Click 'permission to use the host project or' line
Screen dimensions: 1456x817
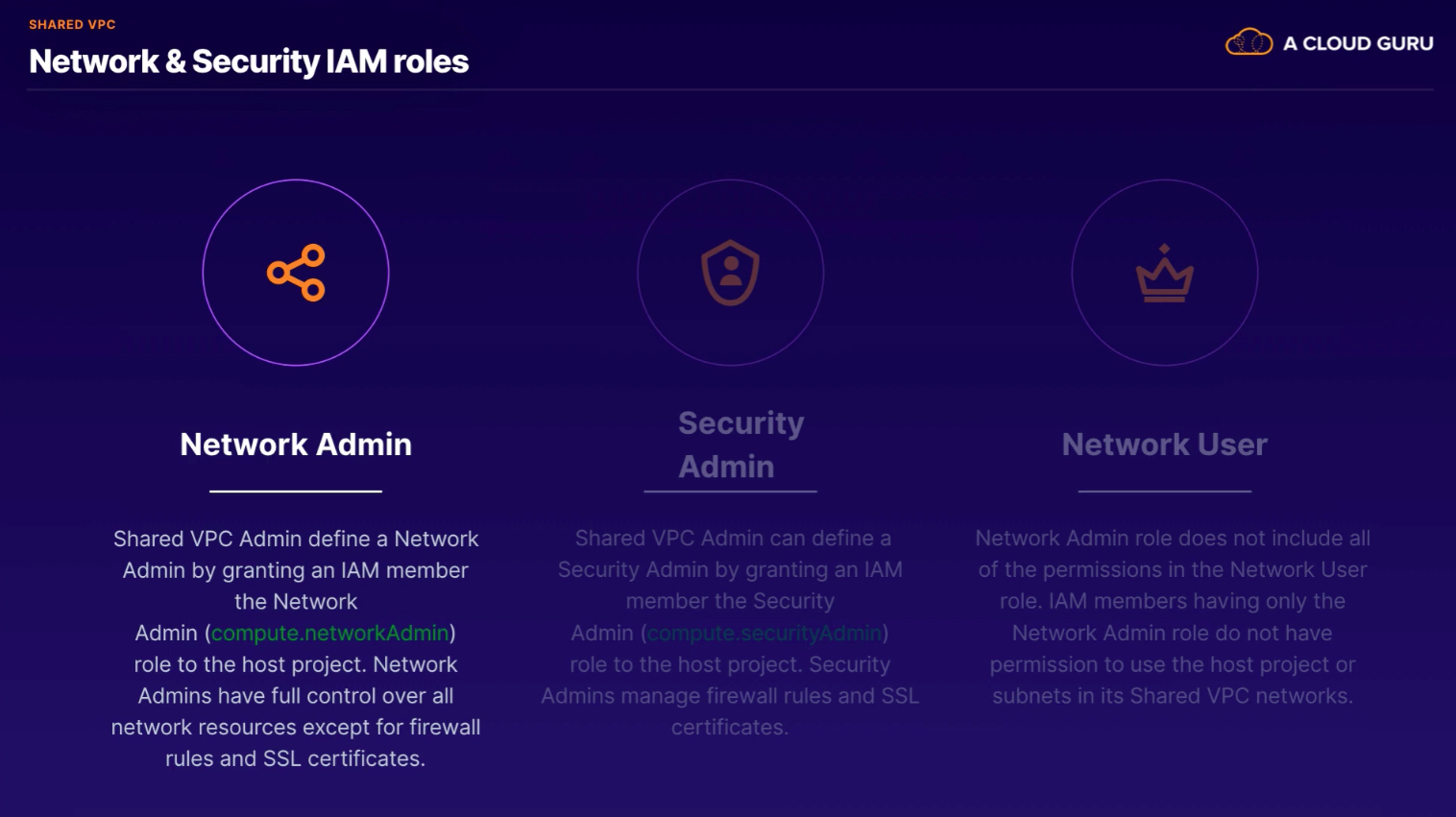(x=1173, y=664)
